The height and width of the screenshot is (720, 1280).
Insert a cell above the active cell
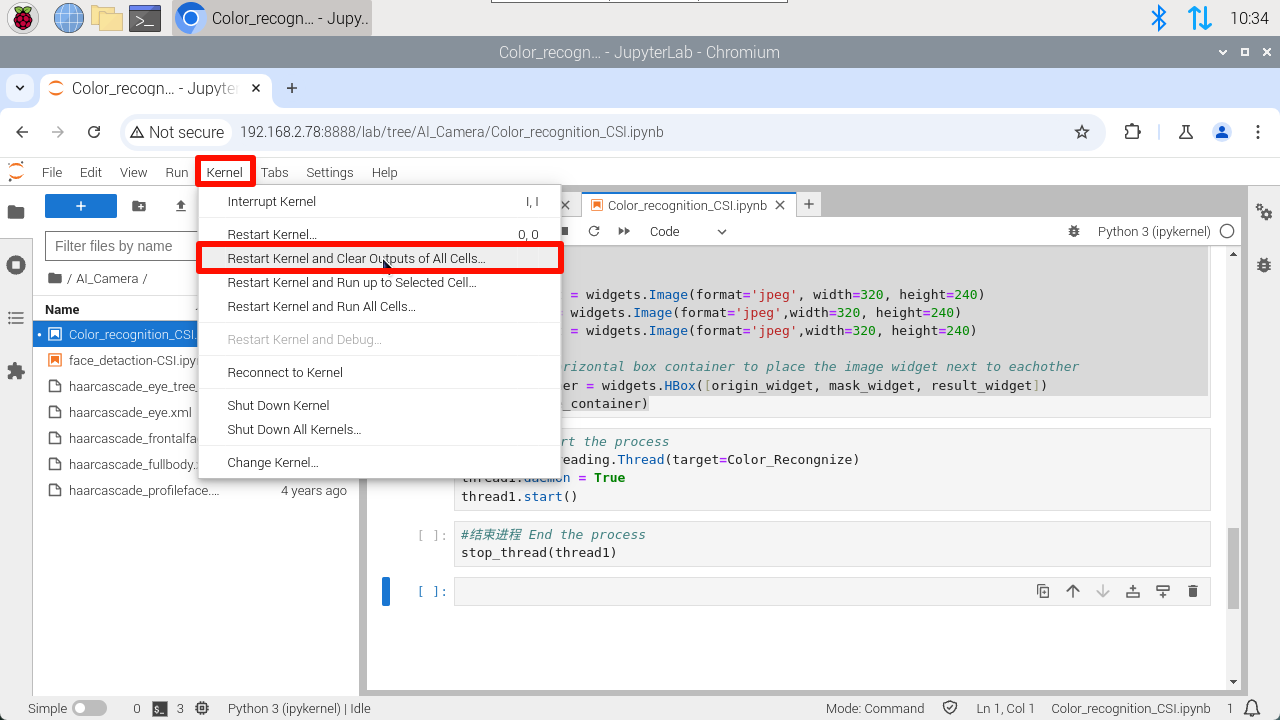(x=1133, y=591)
